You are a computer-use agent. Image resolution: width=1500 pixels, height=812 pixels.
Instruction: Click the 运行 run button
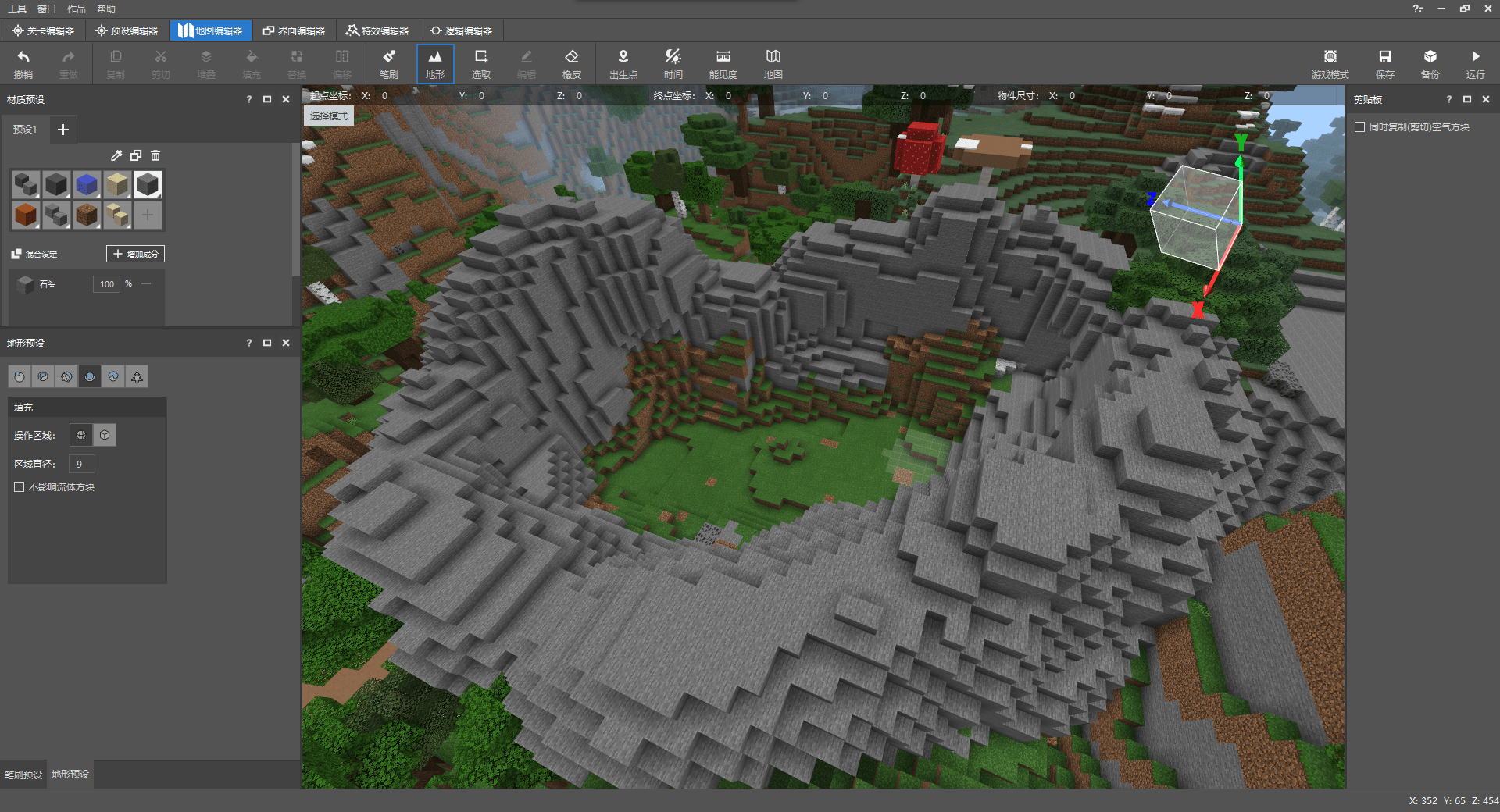(x=1476, y=64)
